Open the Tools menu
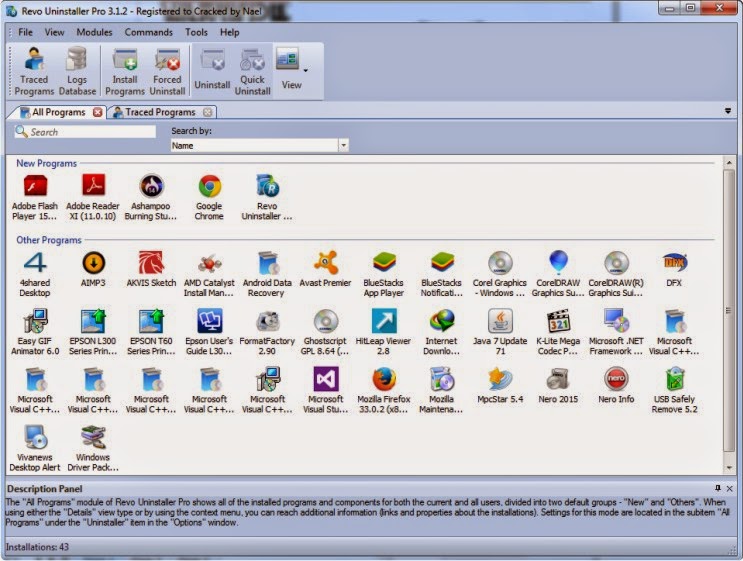This screenshot has height=561, width=743. pos(196,32)
